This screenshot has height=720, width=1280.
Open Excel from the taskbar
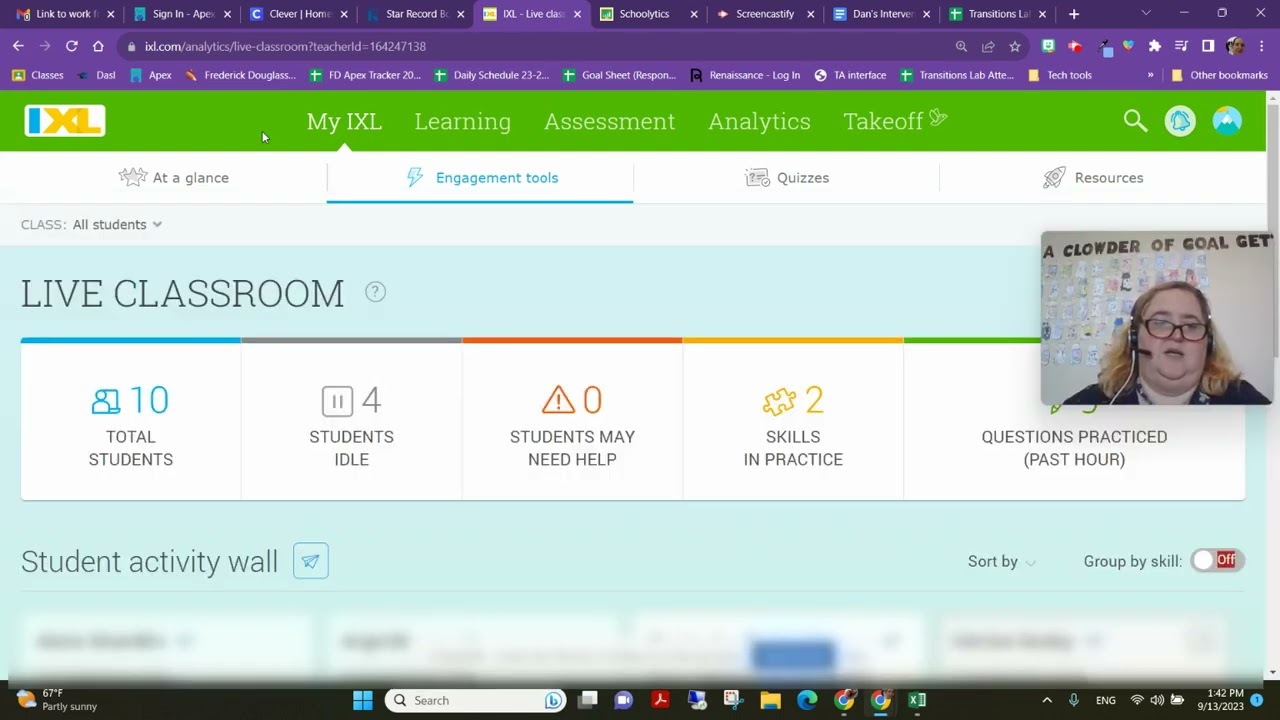coord(917,700)
